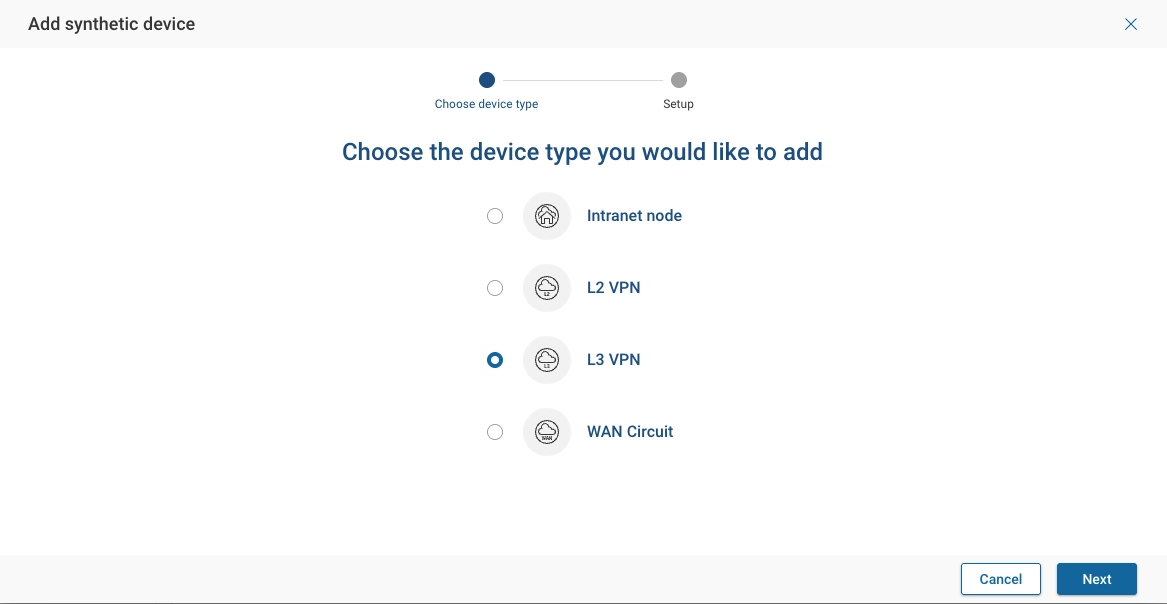This screenshot has width=1167, height=604.
Task: Click the Cancel button
Action: 1000,579
